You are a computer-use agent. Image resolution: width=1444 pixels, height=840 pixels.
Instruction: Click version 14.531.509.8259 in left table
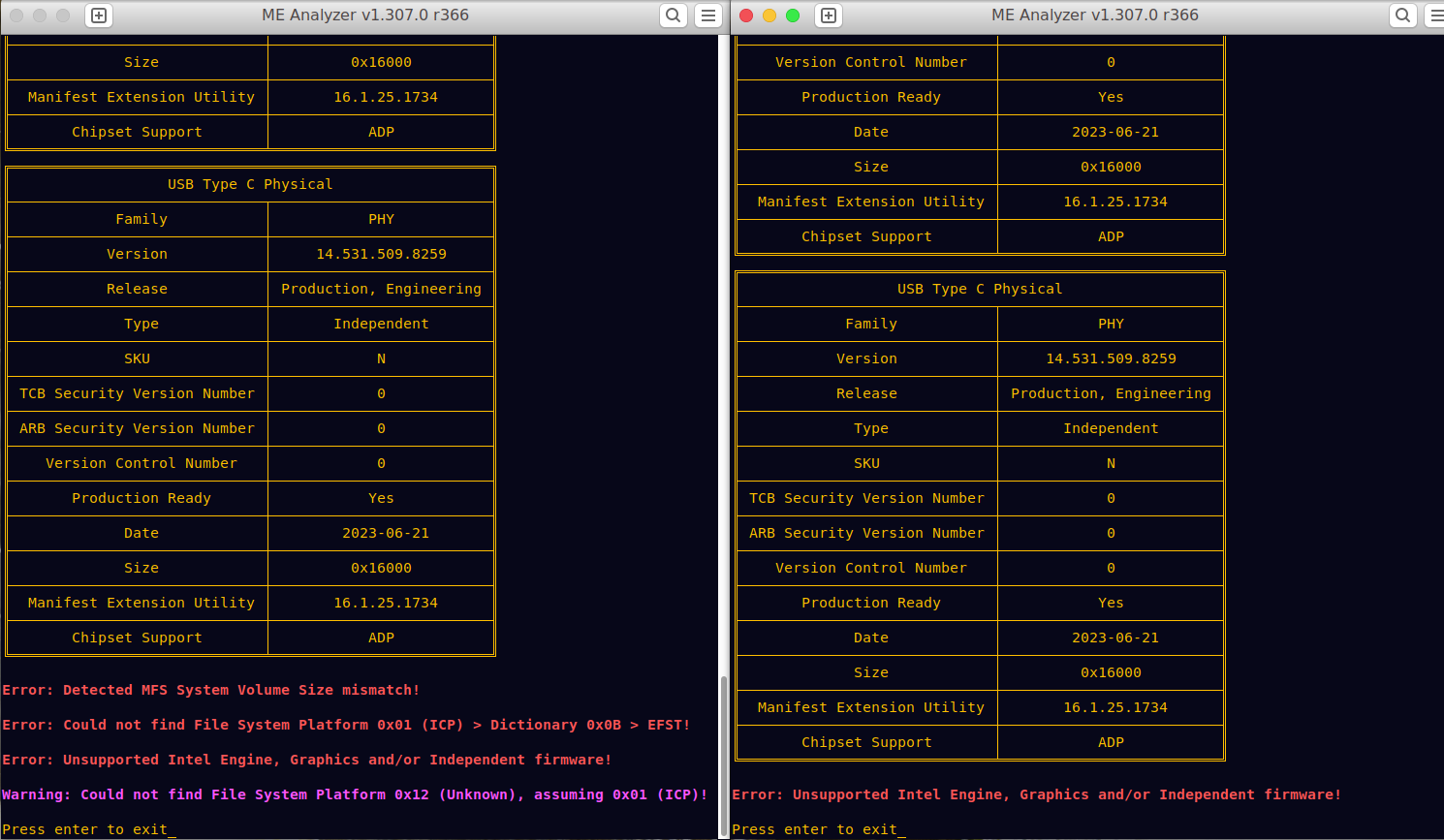click(381, 254)
